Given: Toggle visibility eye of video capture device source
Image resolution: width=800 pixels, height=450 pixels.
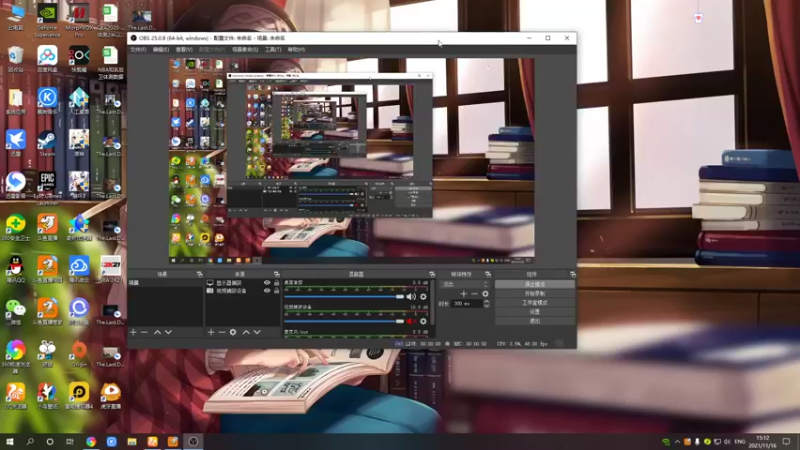Looking at the screenshot, I should (267, 291).
